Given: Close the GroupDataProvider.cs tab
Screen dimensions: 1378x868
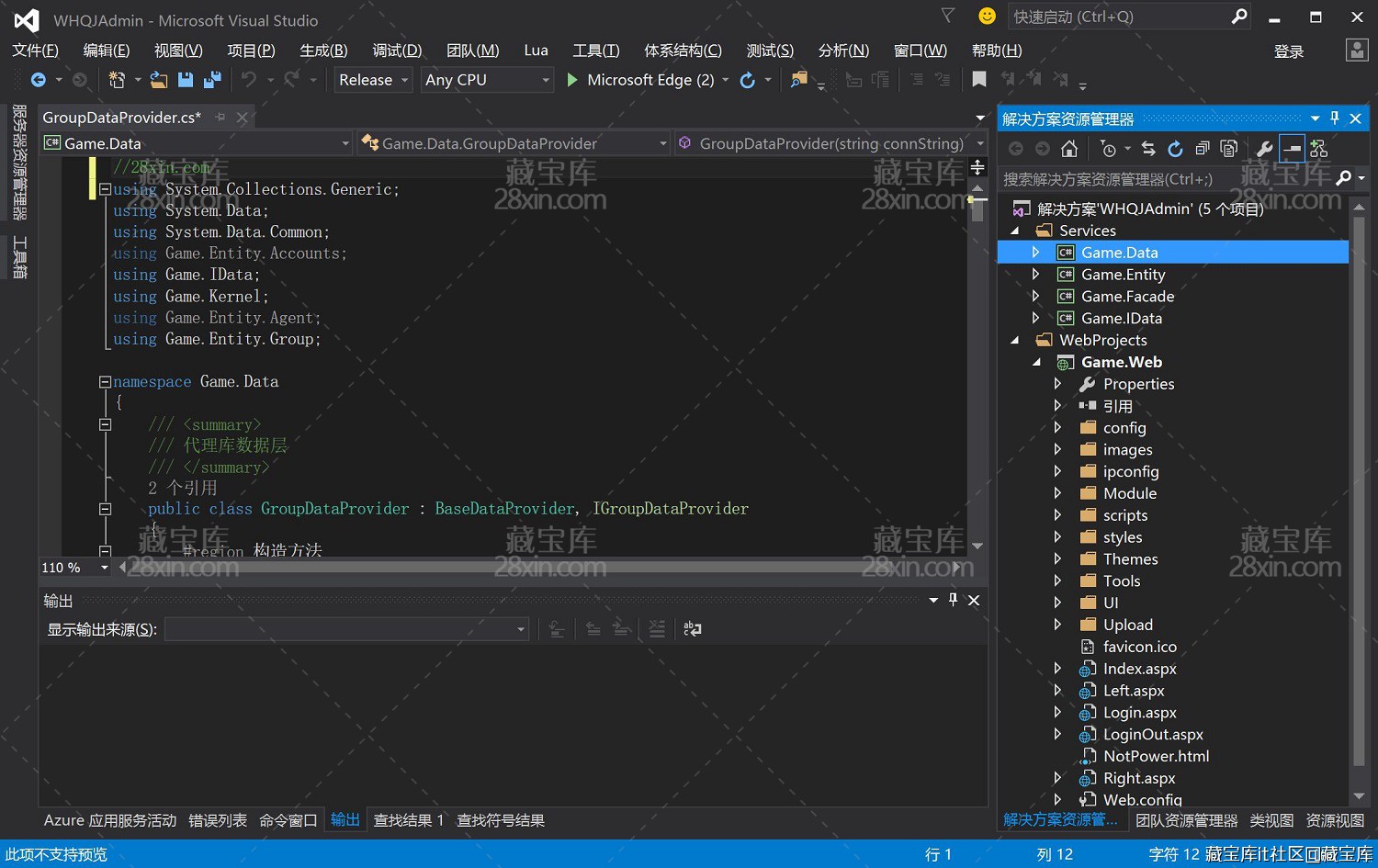Looking at the screenshot, I should (x=242, y=118).
